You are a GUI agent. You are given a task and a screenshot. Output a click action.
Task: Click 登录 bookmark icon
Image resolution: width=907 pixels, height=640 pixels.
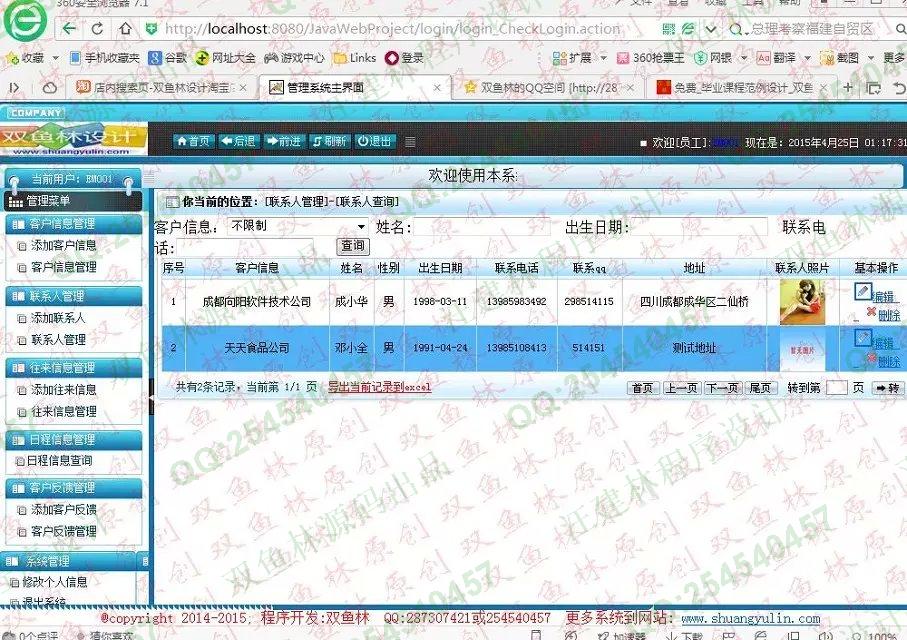tap(405, 58)
